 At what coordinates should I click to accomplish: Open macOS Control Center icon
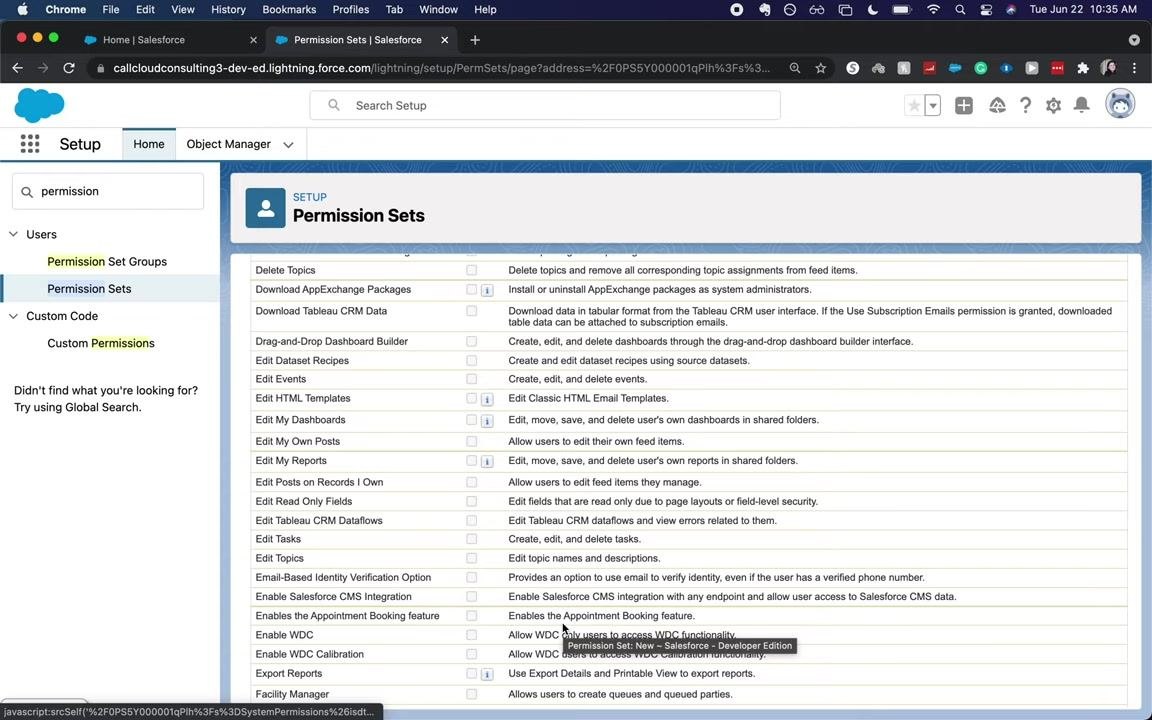tap(986, 10)
